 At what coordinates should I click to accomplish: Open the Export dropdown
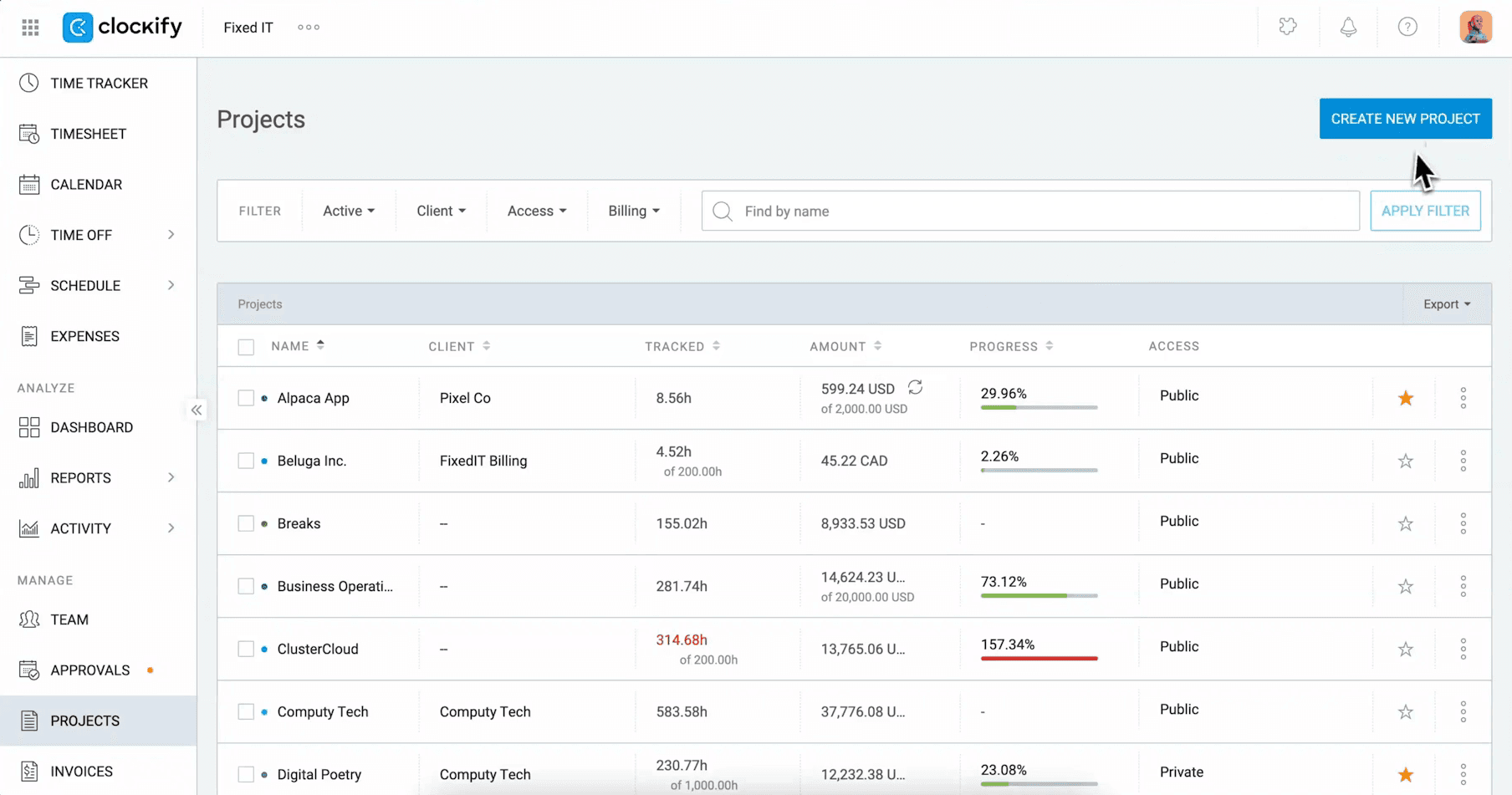pos(1447,304)
